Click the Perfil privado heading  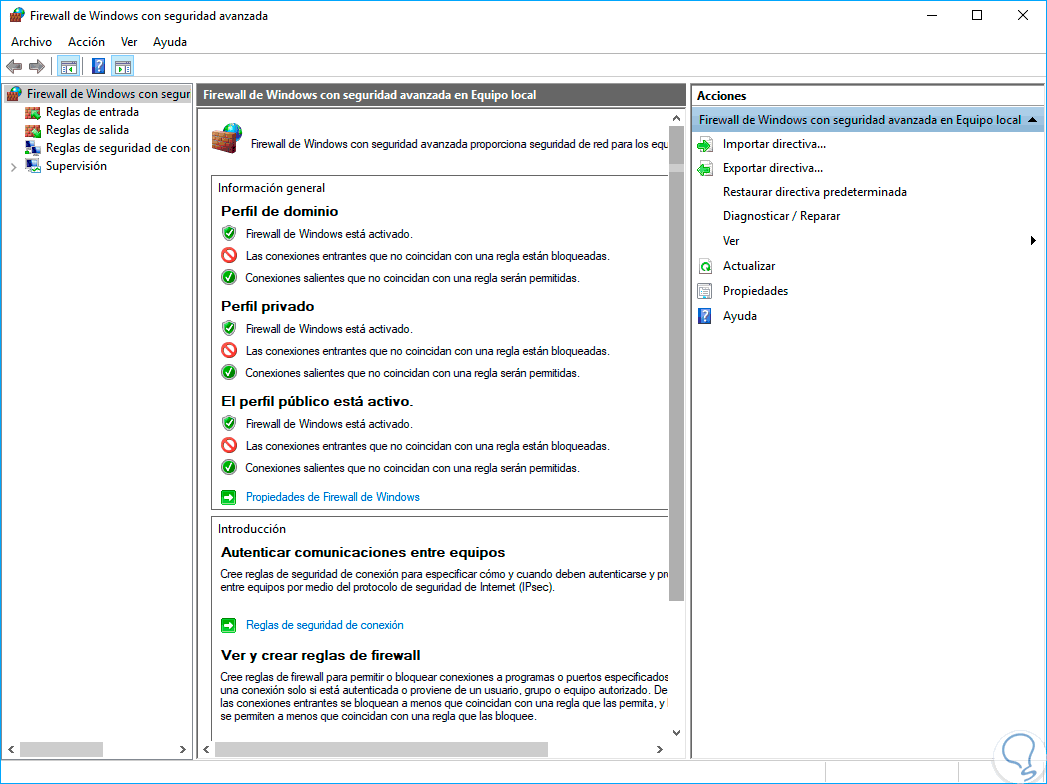pos(267,307)
